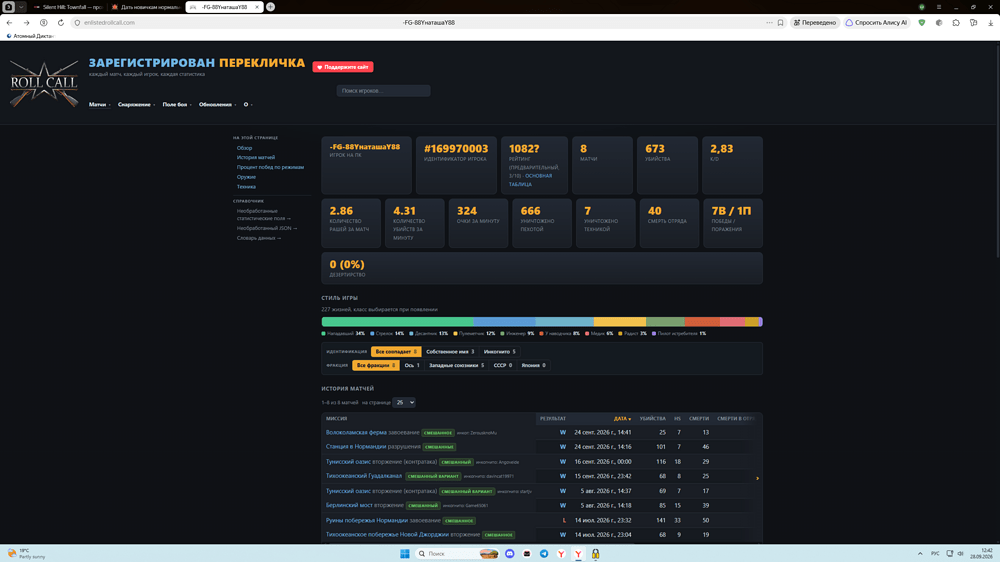The width and height of the screenshot is (1000, 562).
Task: Click the browser address bar URL
Action: click(x=109, y=22)
